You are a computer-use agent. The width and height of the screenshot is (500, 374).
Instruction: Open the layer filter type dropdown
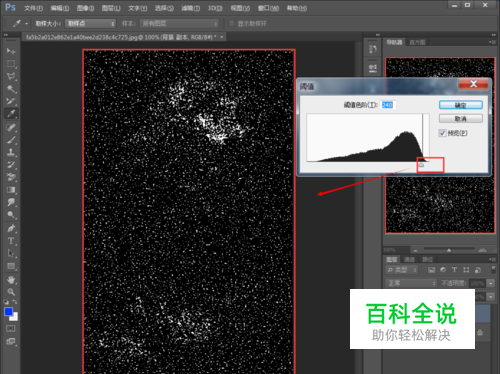coord(402,270)
